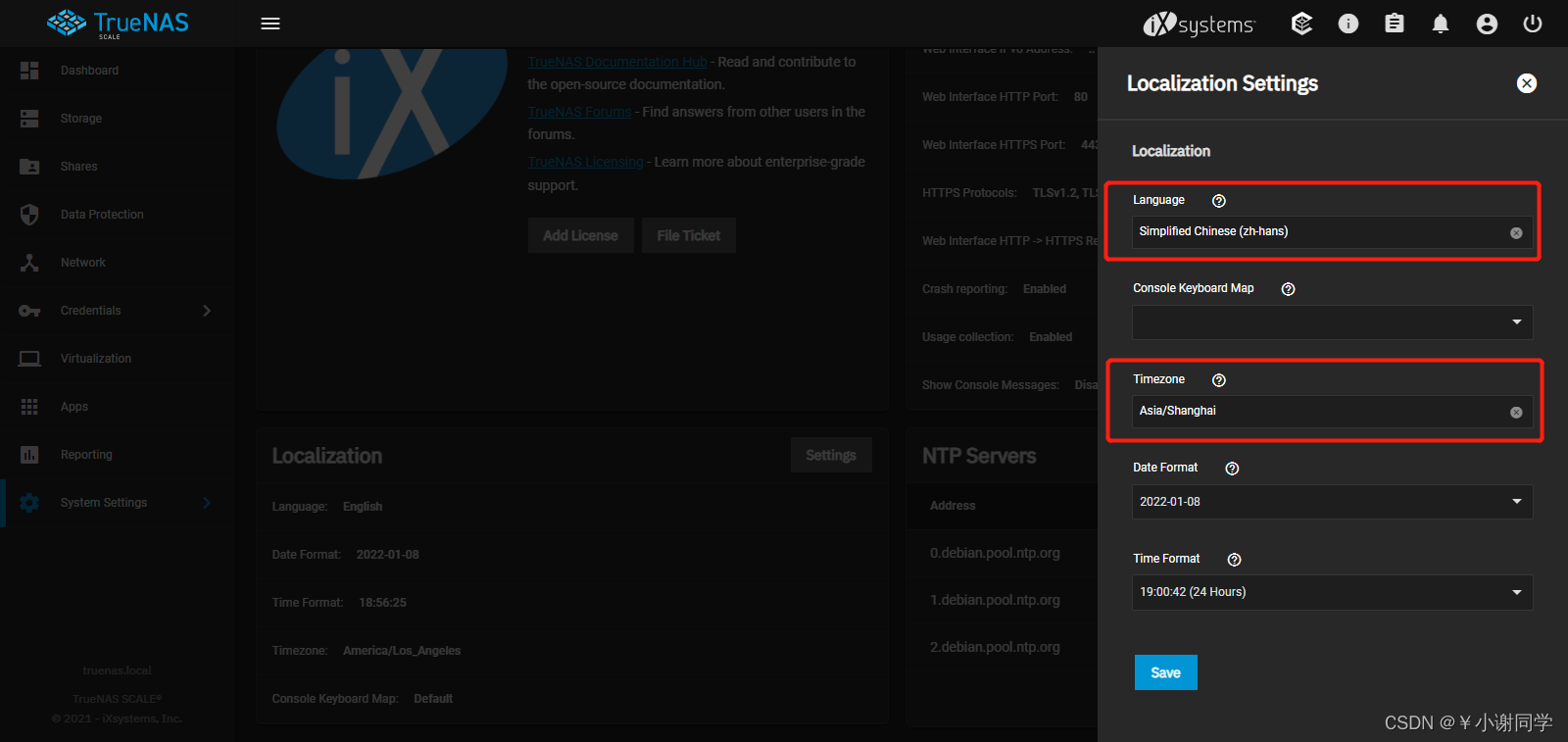Open Localization card Settings button

(831, 455)
